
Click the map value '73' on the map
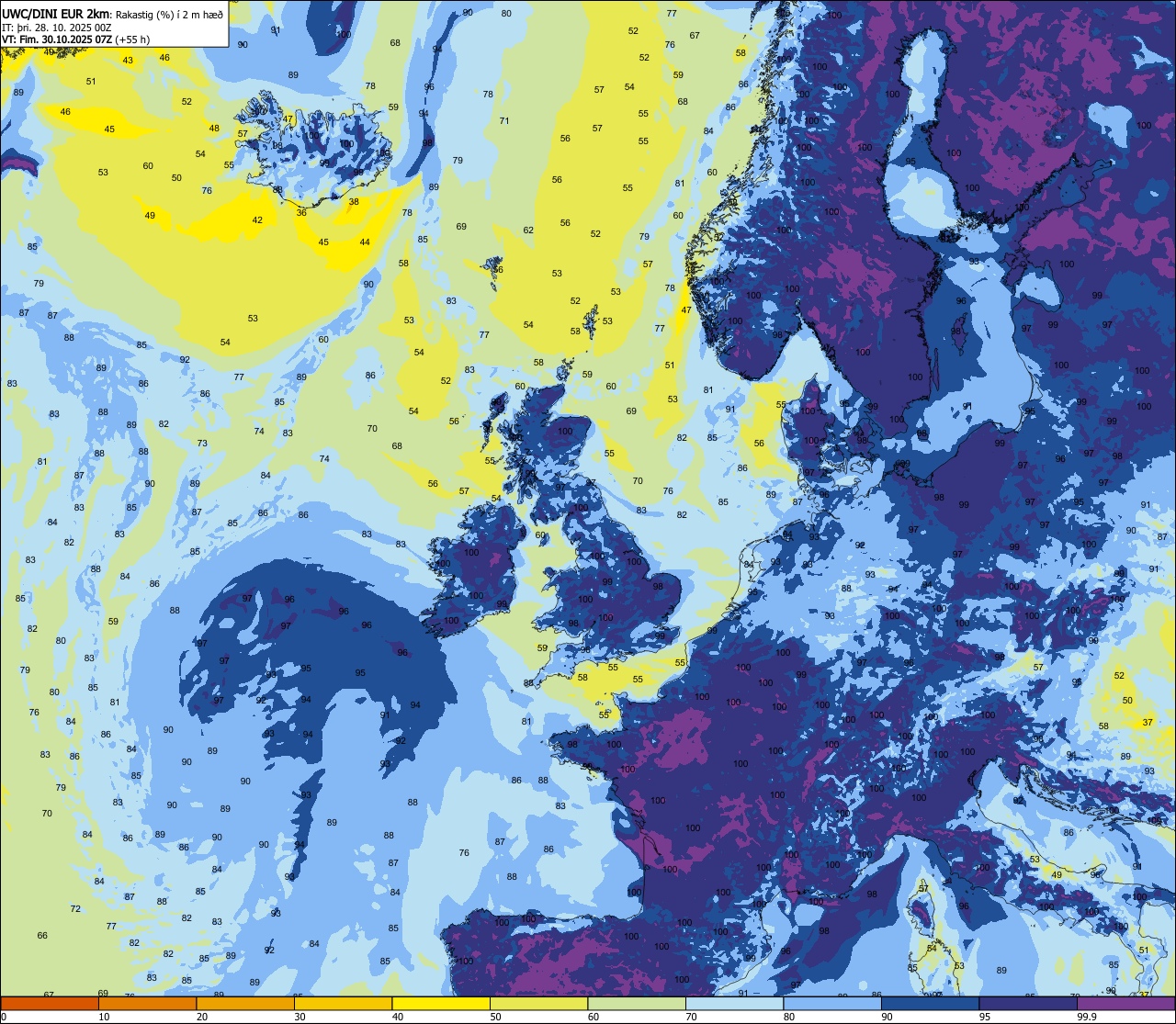202,444
